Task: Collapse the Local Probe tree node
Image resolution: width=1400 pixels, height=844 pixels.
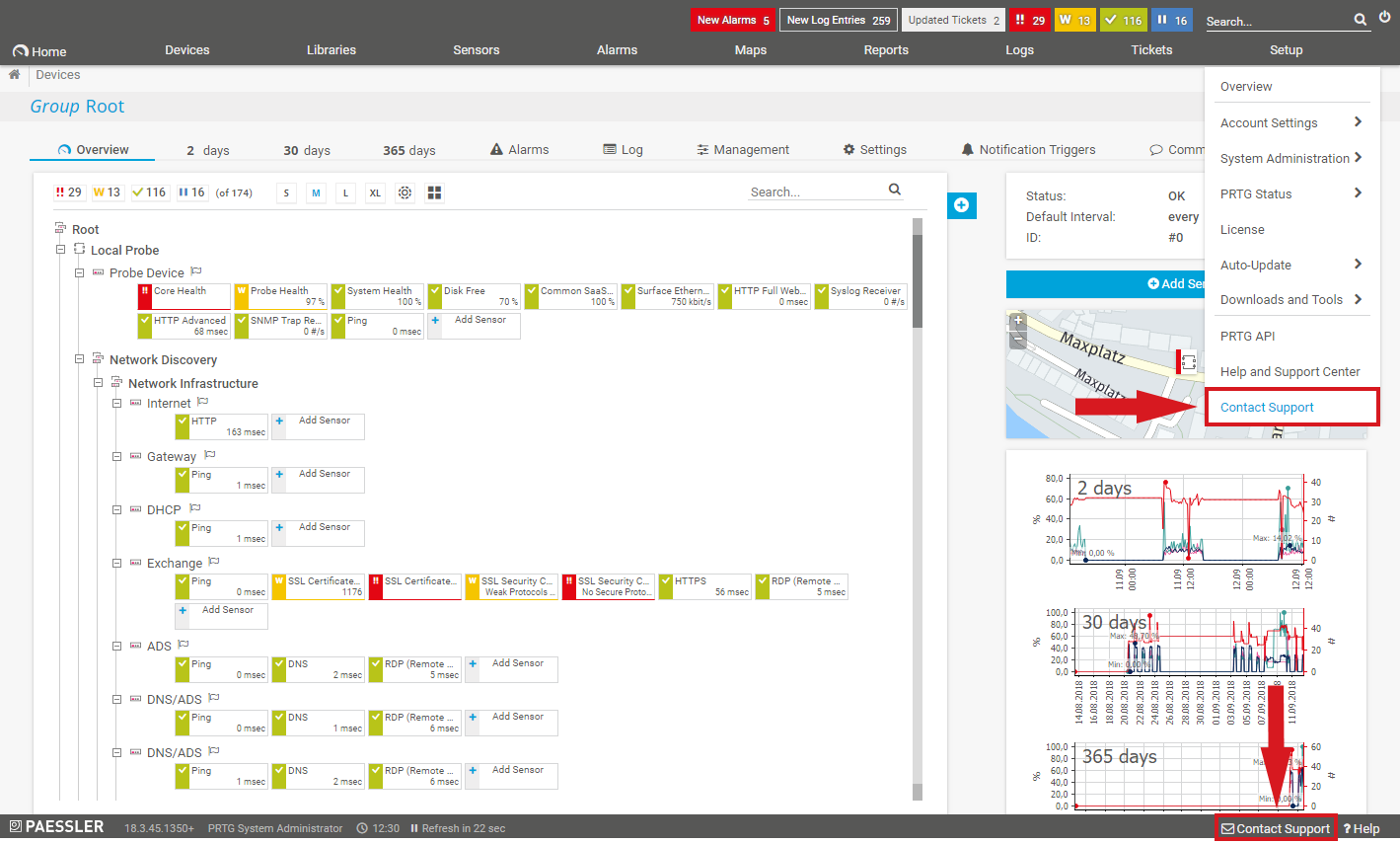Action: pyautogui.click(x=61, y=250)
